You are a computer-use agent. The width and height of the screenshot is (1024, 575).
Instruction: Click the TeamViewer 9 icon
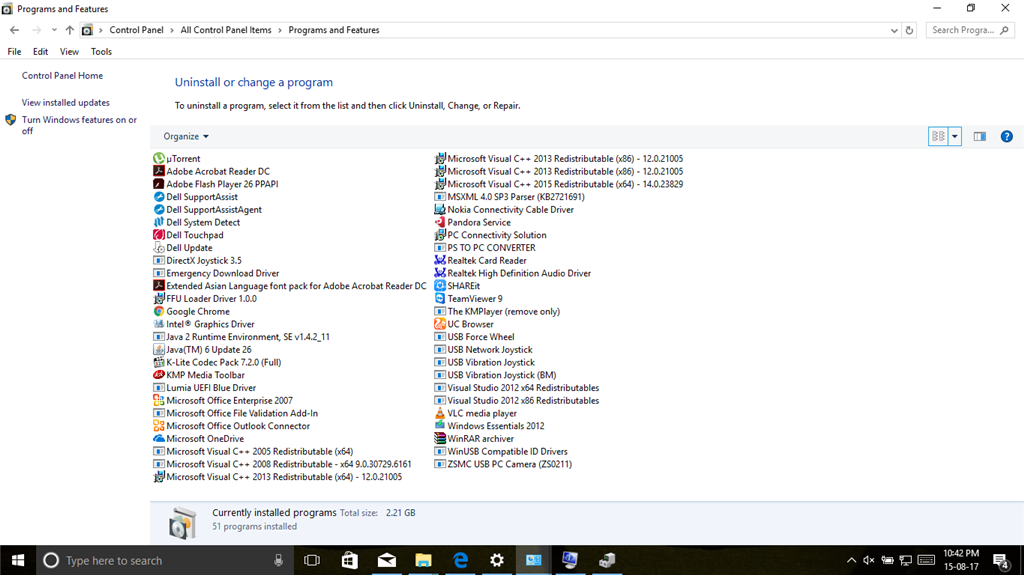click(440, 299)
